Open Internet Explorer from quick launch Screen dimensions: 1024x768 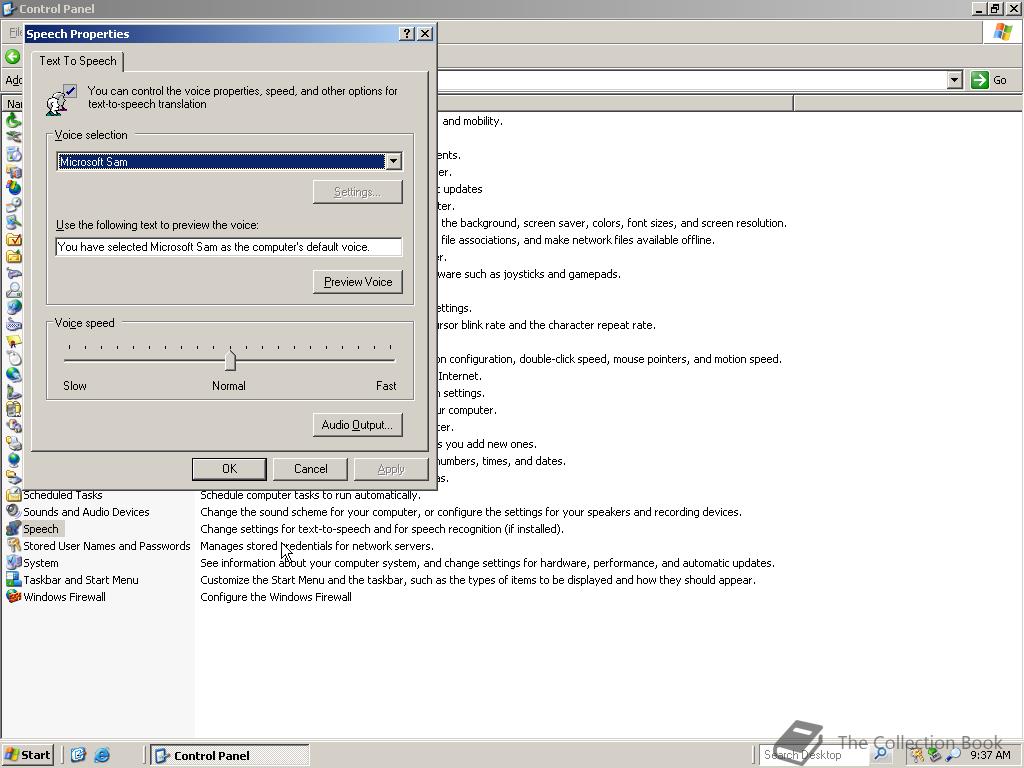pyautogui.click(x=103, y=755)
